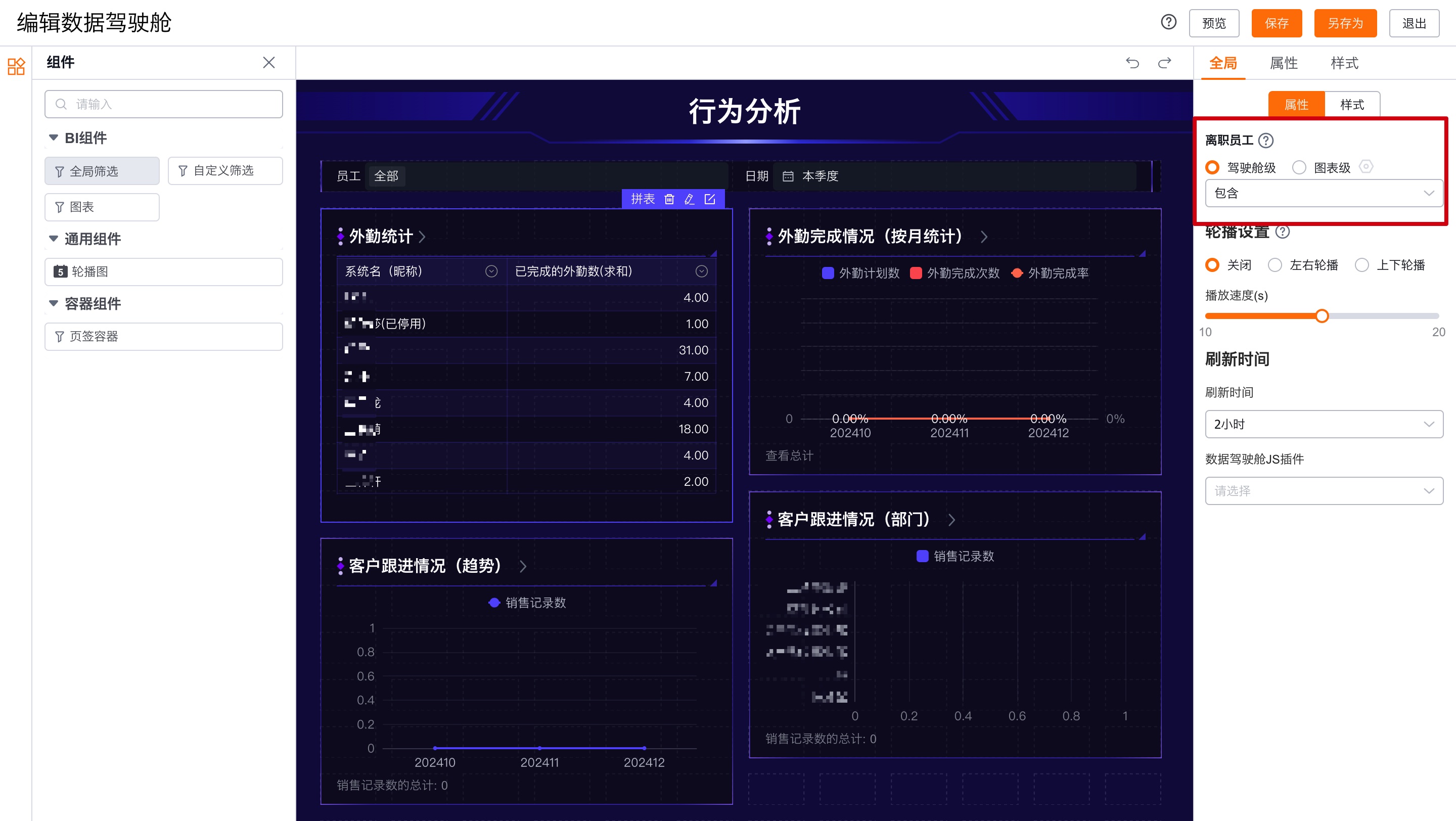Click the redo arrow above the canvas
The image size is (1456, 821).
coord(1164,63)
